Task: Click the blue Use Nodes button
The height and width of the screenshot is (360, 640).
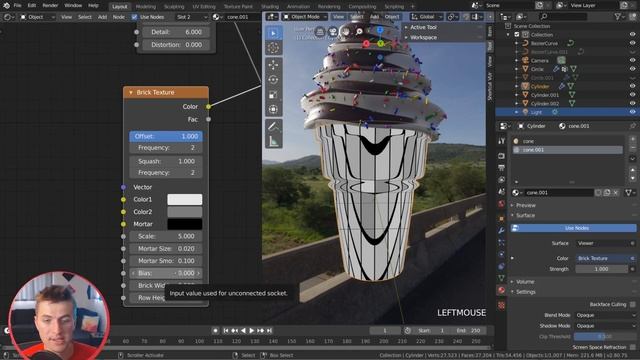Action: pyautogui.click(x=573, y=228)
